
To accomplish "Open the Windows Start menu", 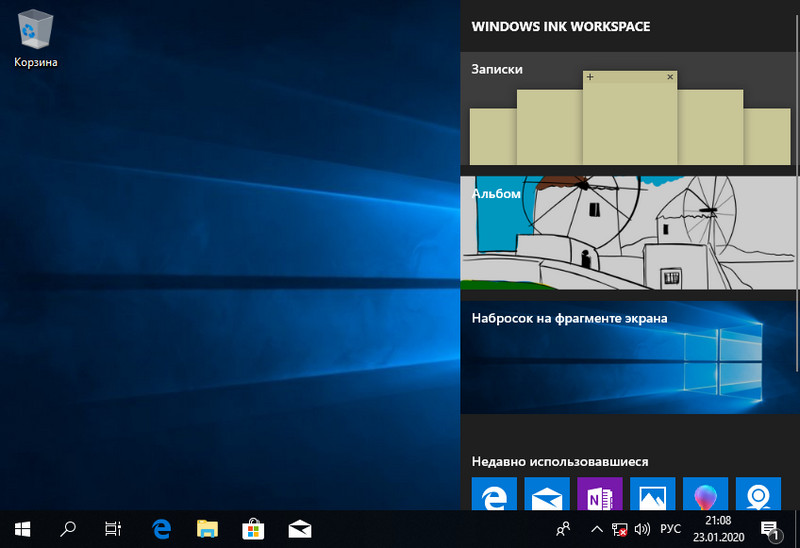I will click(22, 529).
